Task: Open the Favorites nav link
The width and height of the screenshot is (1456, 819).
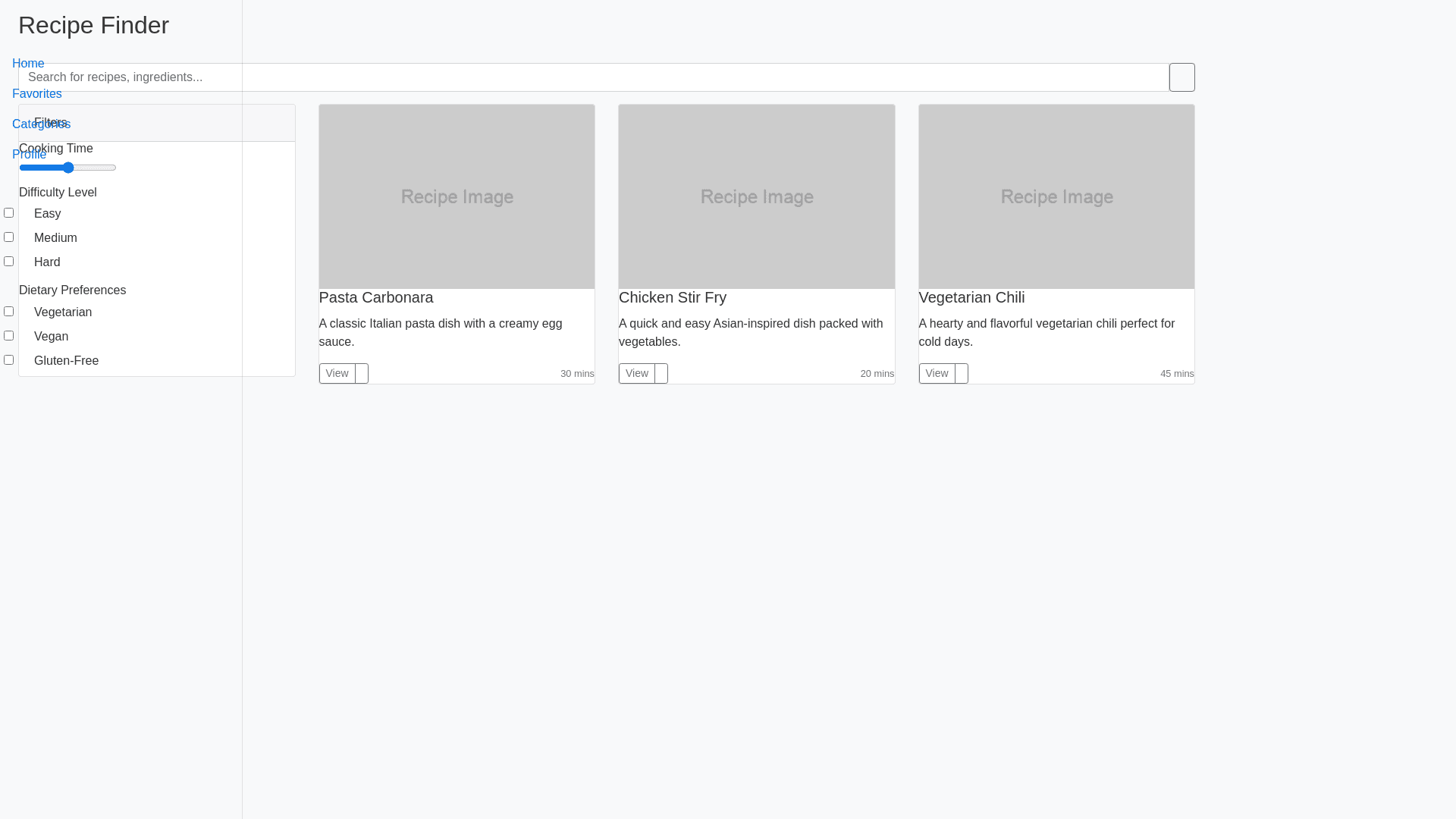Action: pyautogui.click(x=37, y=94)
